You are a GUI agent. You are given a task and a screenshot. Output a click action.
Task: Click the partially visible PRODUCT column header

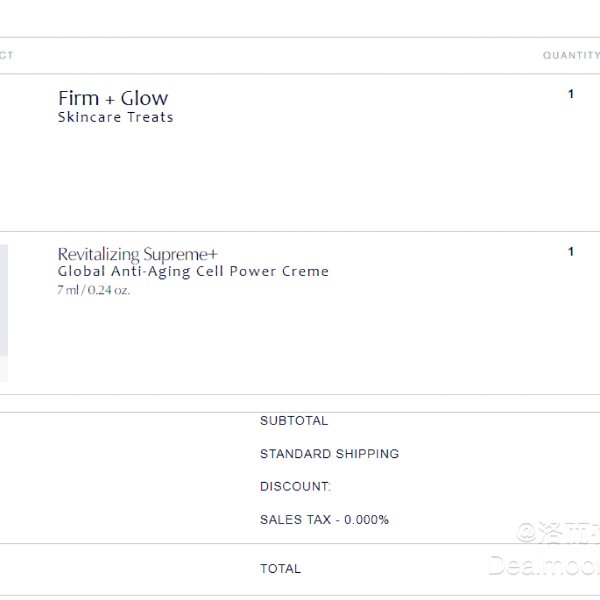(7, 55)
